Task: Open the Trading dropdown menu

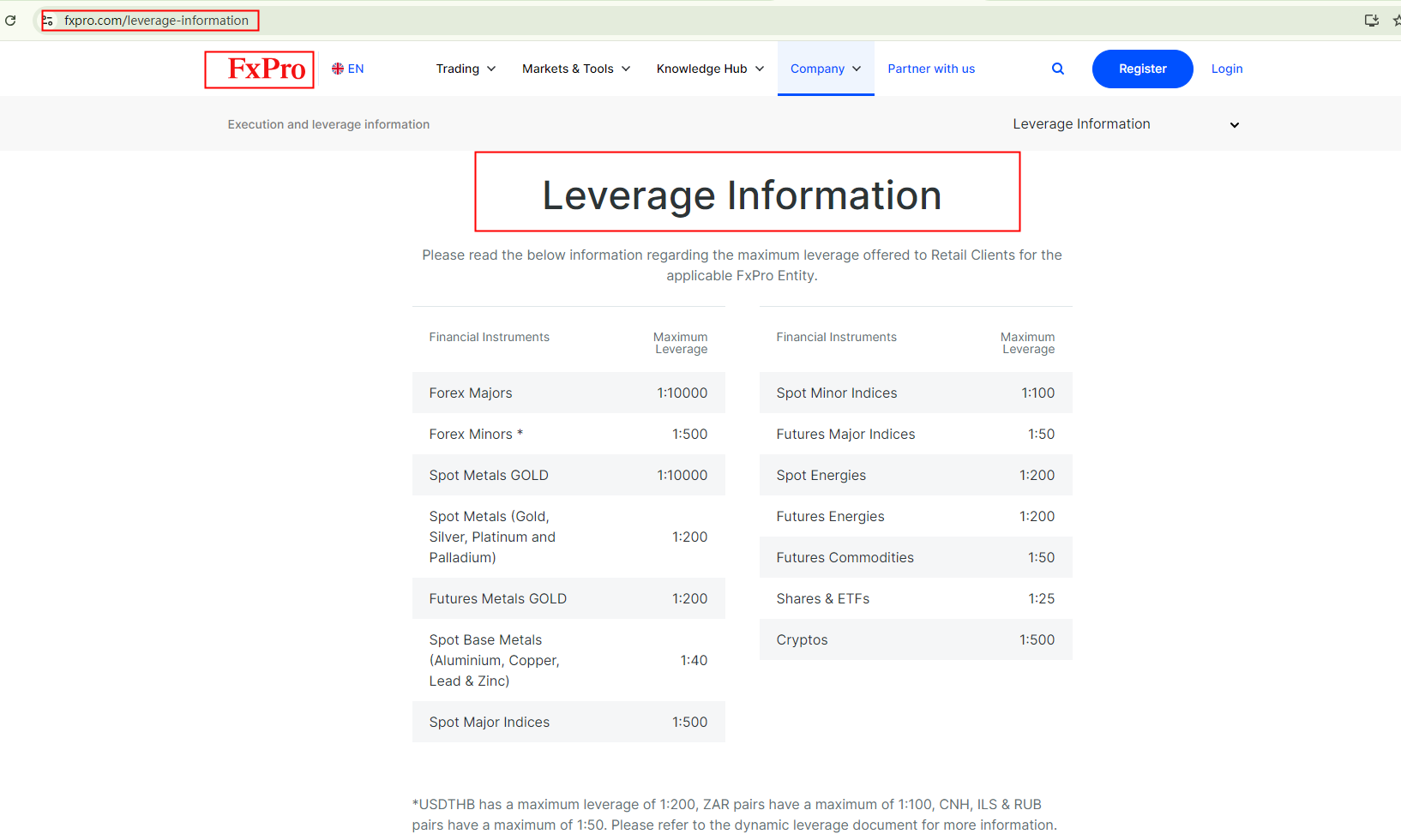Action: point(466,69)
